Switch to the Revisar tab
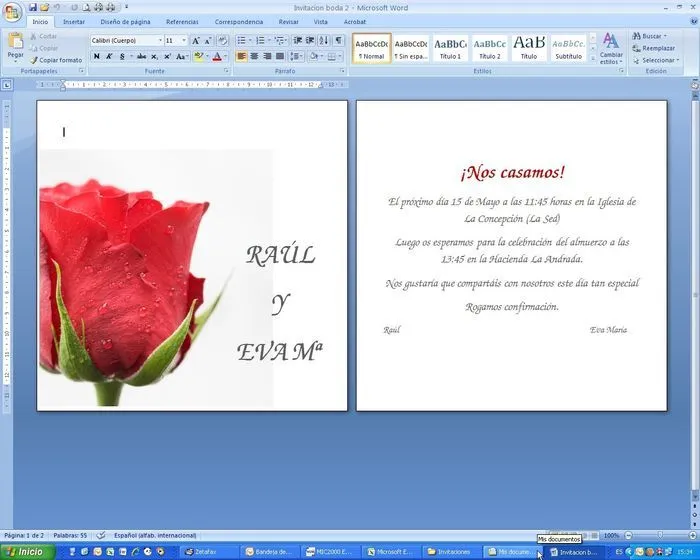The height and width of the screenshot is (560, 700). pyautogui.click(x=288, y=21)
